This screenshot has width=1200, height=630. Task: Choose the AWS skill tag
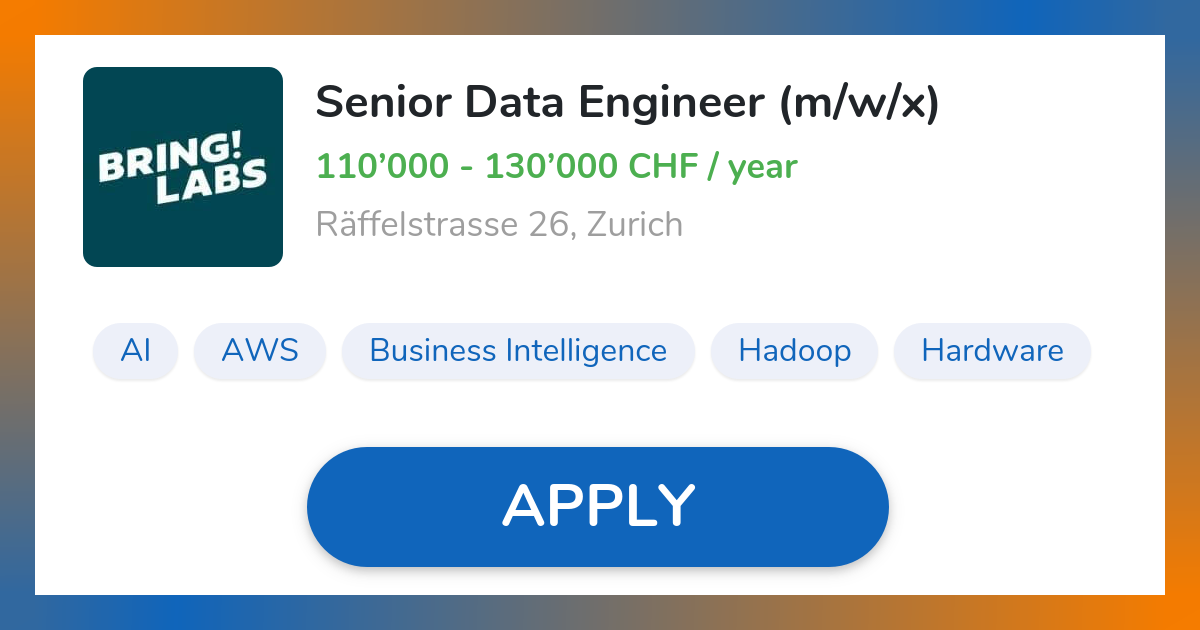click(260, 351)
